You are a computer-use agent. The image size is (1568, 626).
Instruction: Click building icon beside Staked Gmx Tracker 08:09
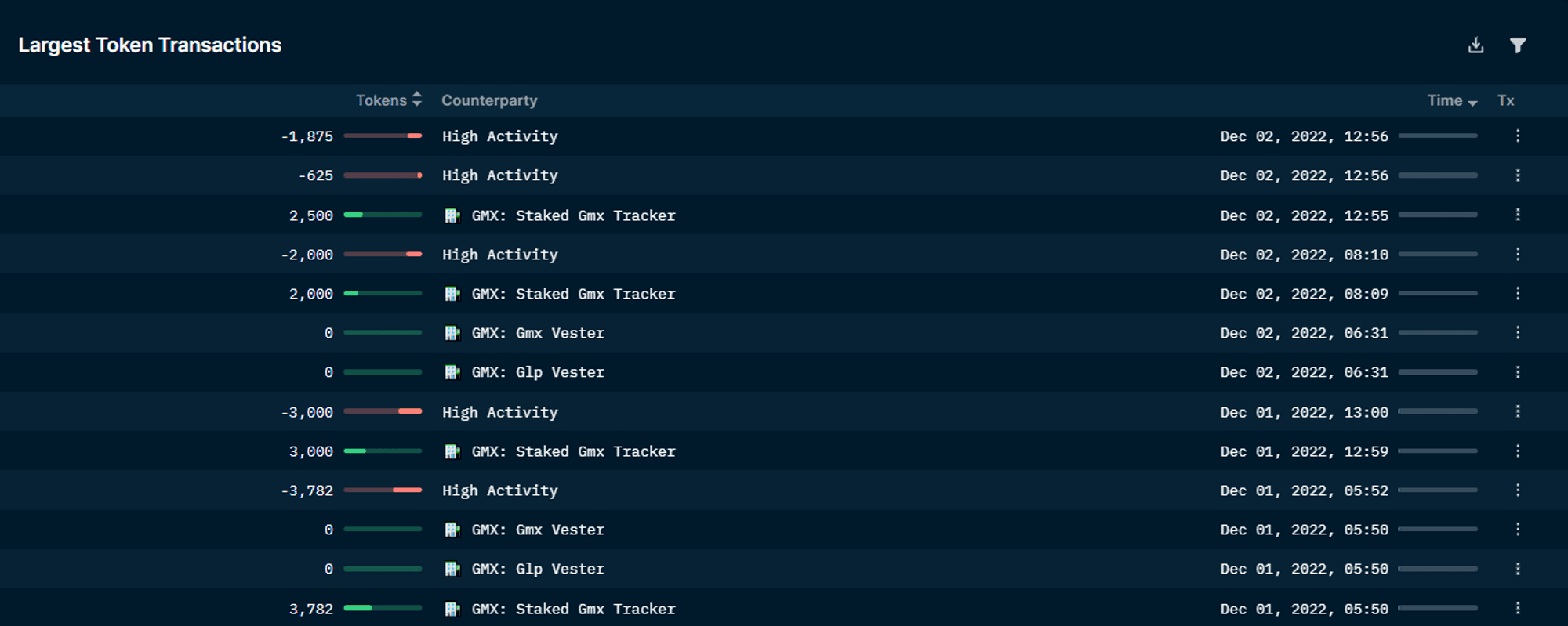pos(452,294)
